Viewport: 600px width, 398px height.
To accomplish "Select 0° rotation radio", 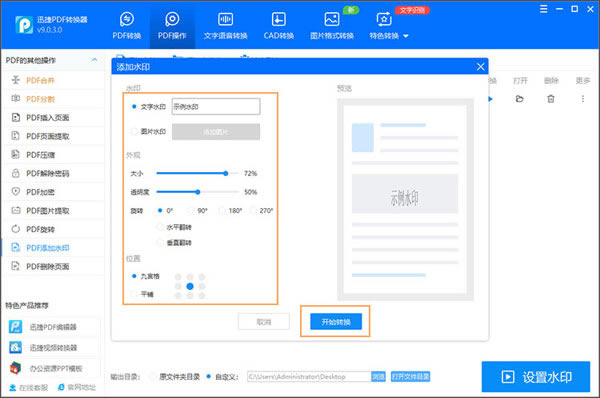I will tap(160, 210).
